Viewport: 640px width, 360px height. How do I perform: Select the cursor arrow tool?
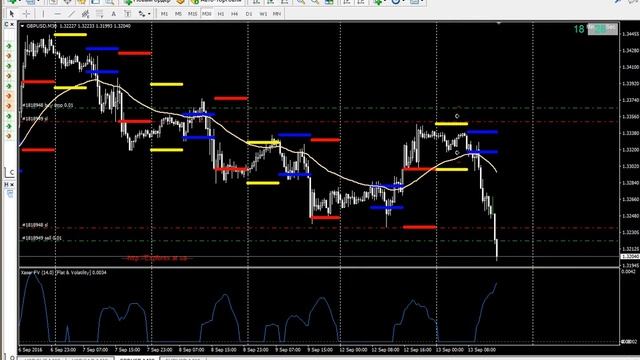[11, 14]
